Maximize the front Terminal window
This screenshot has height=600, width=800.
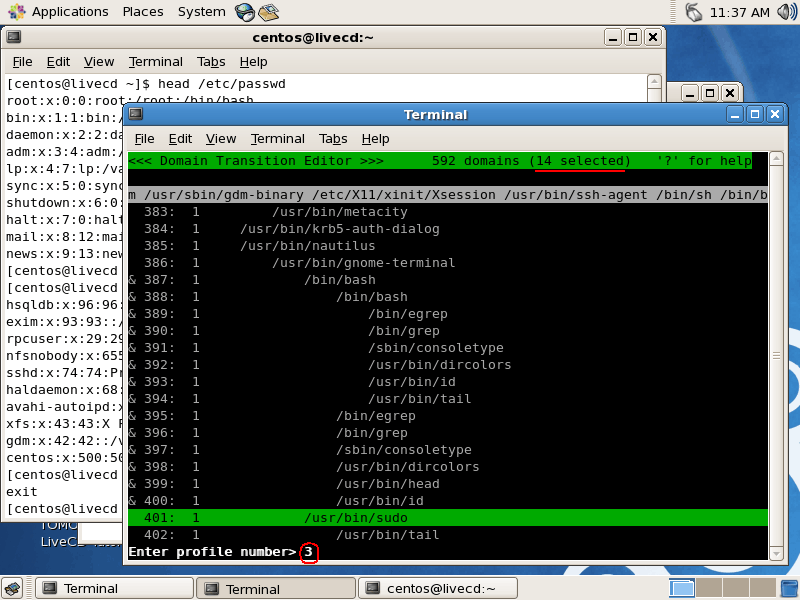pyautogui.click(x=755, y=114)
